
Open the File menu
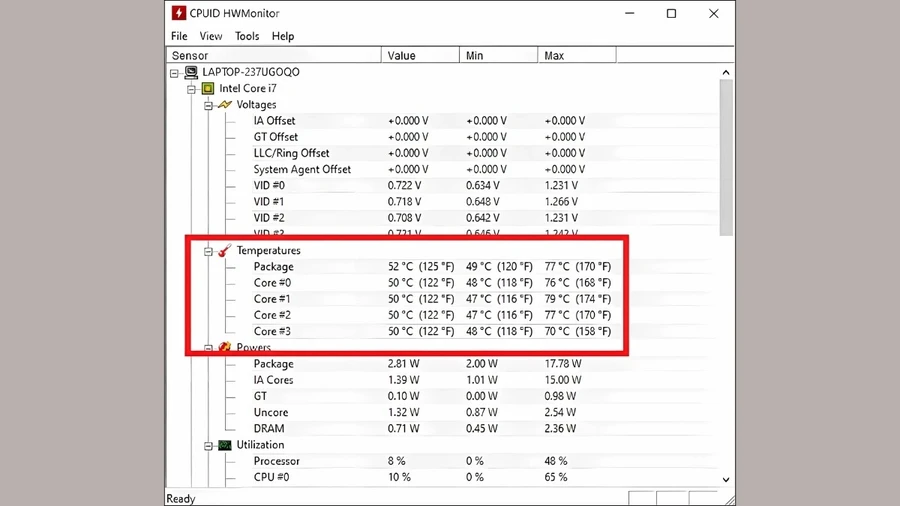pos(179,36)
